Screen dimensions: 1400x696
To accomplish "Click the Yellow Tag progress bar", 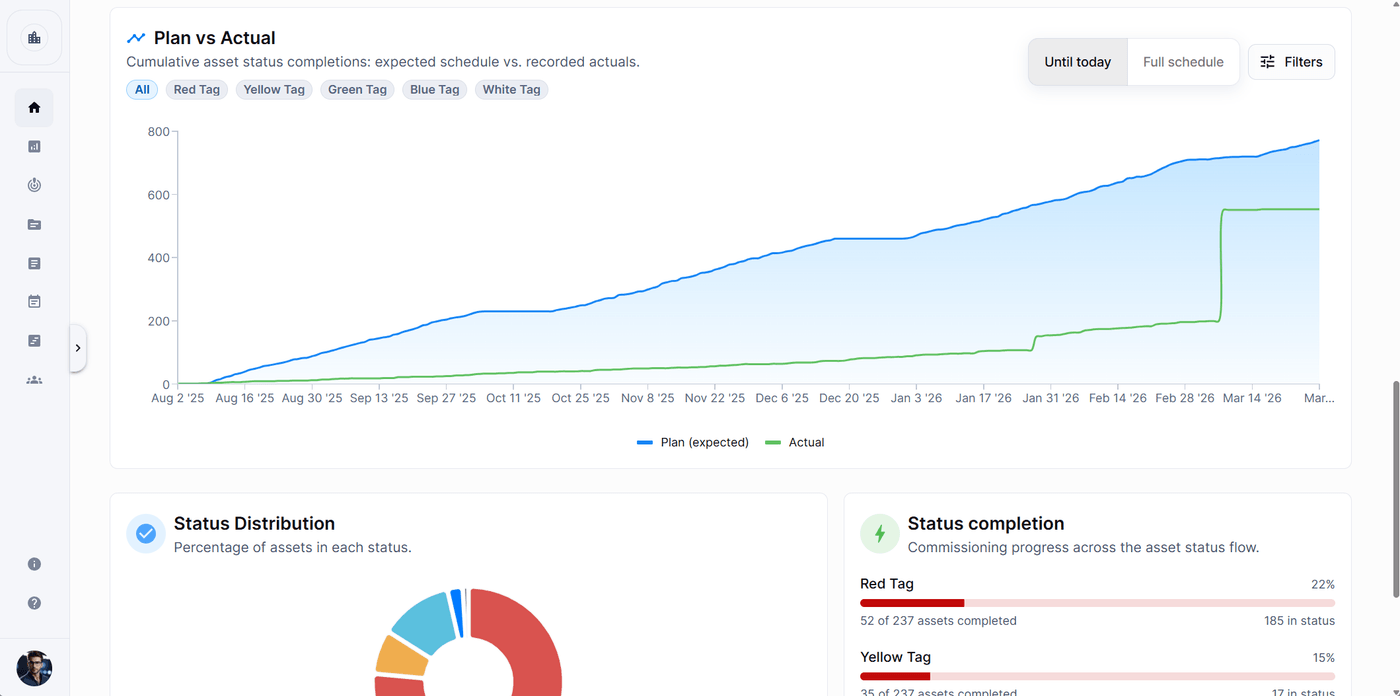I will click(1097, 676).
